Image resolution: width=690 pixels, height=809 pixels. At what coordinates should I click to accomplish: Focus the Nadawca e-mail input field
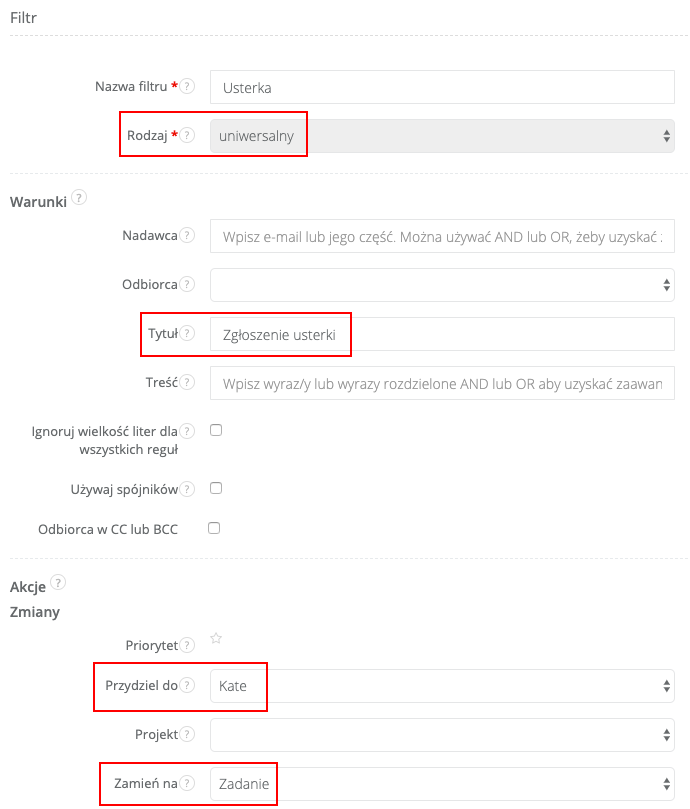point(442,236)
